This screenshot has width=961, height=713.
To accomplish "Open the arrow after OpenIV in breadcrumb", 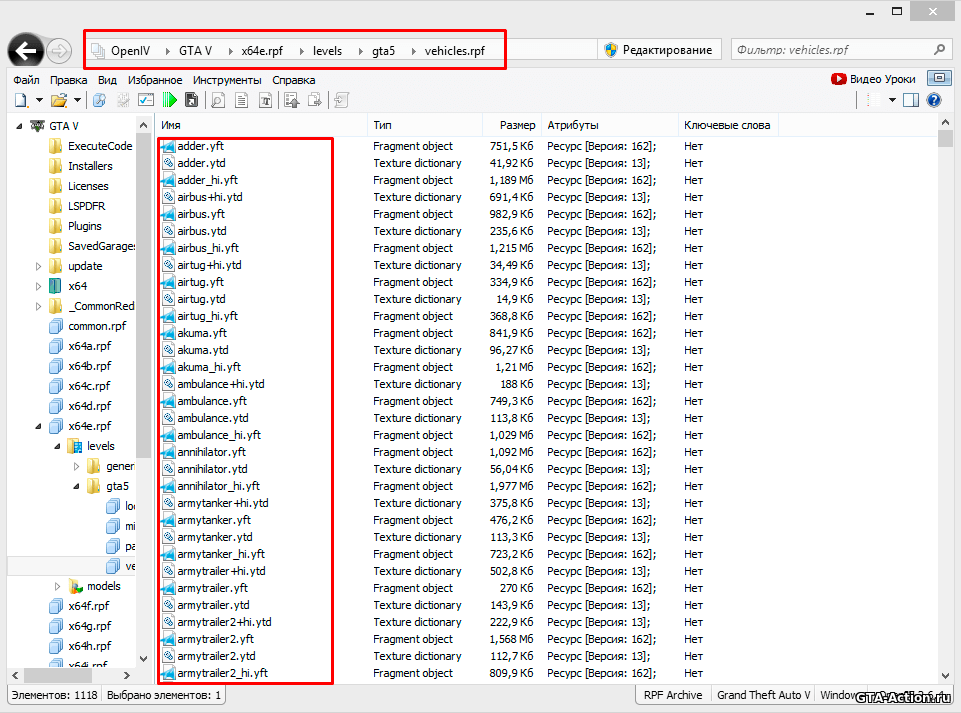I will 167,51.
